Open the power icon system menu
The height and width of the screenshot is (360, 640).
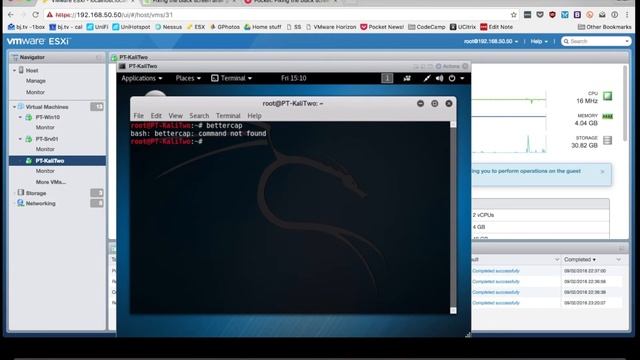coord(456,78)
